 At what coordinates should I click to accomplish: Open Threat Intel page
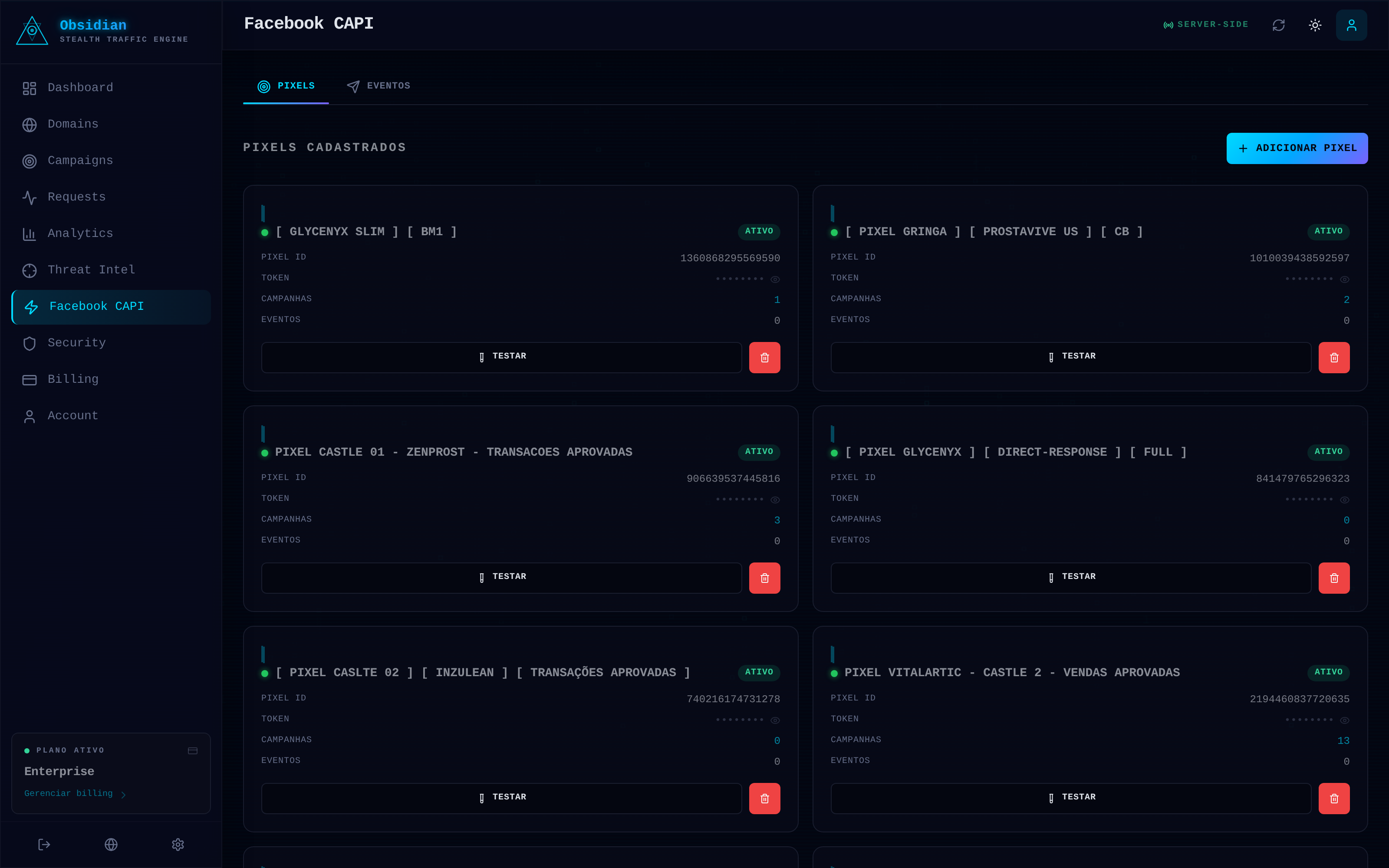coord(111,270)
